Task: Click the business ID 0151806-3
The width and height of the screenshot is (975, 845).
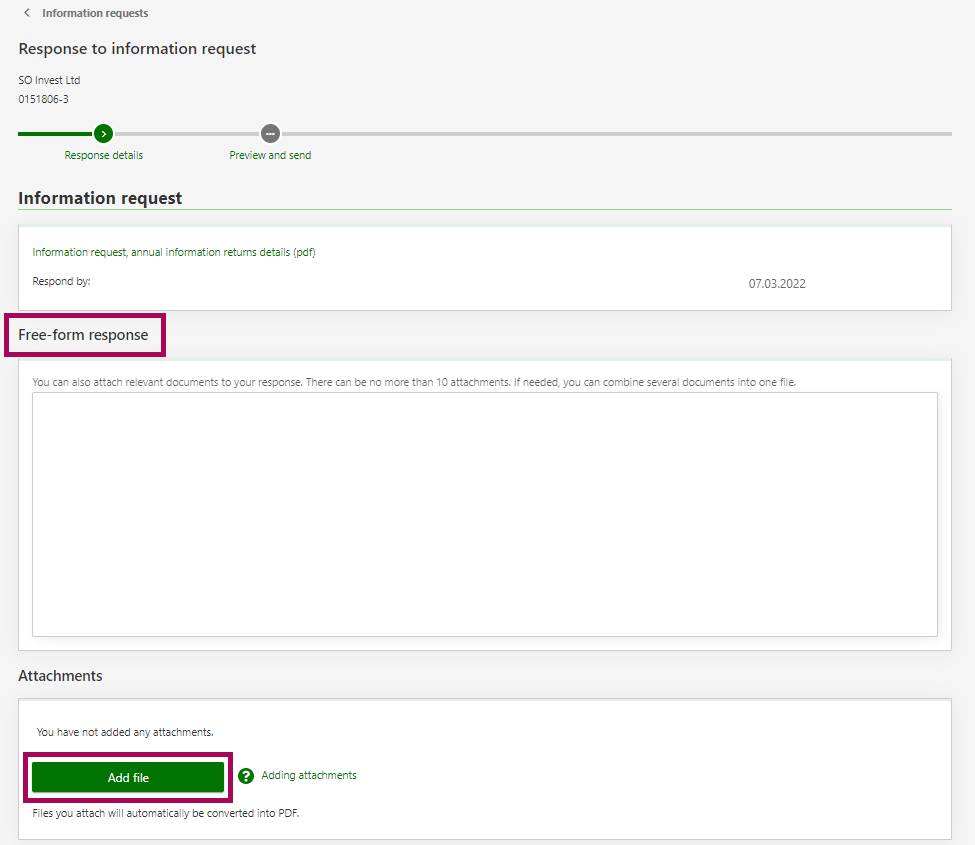Action: click(43, 99)
